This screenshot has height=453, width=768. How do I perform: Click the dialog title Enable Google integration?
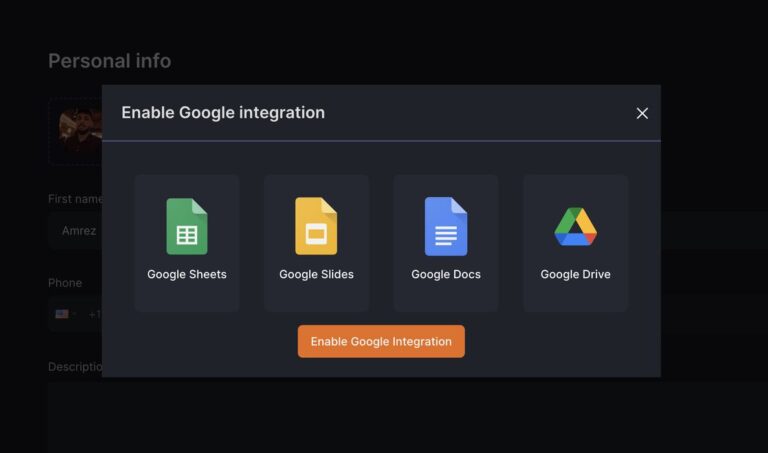223,113
